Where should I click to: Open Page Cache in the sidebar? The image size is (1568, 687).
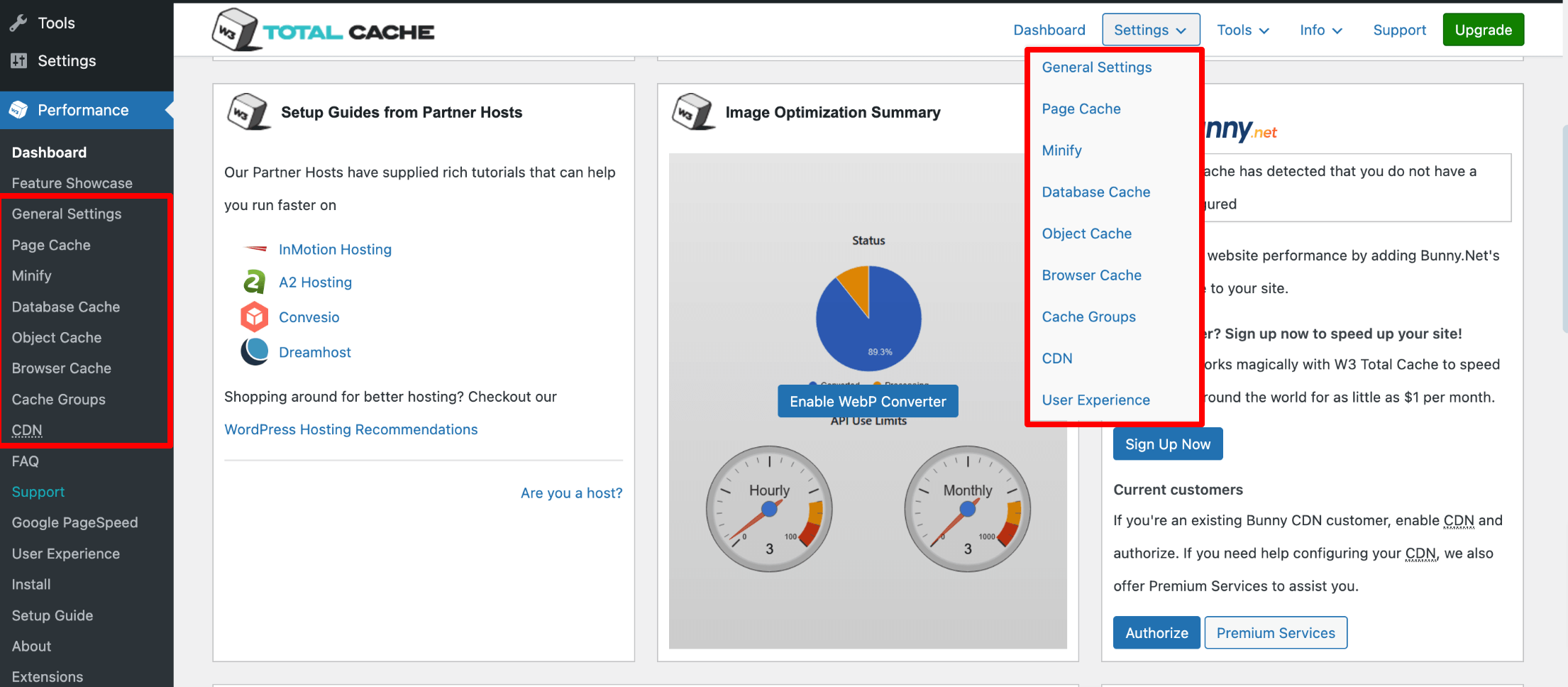[51, 245]
